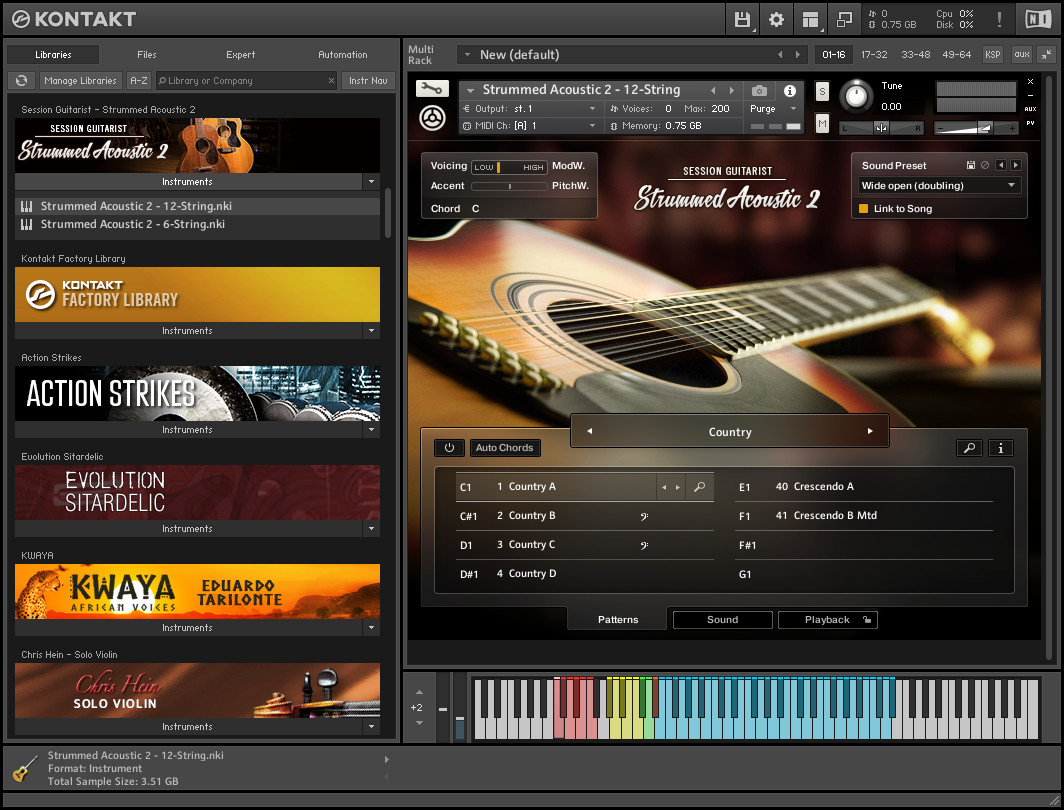Open Multi Rack New (default) dropdown arrow

(x=466, y=54)
